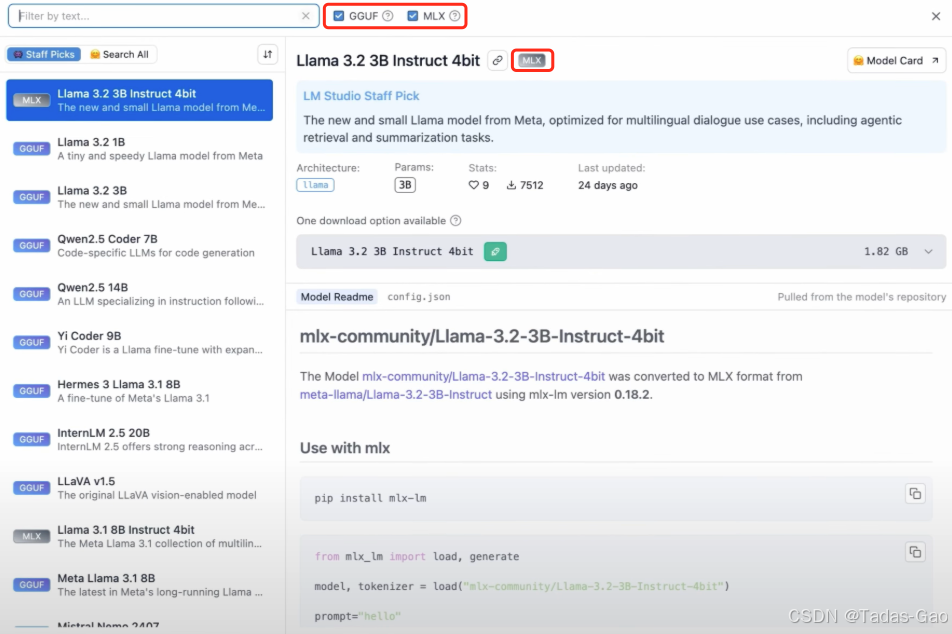Switch to the Staff Picks tab

44,55
